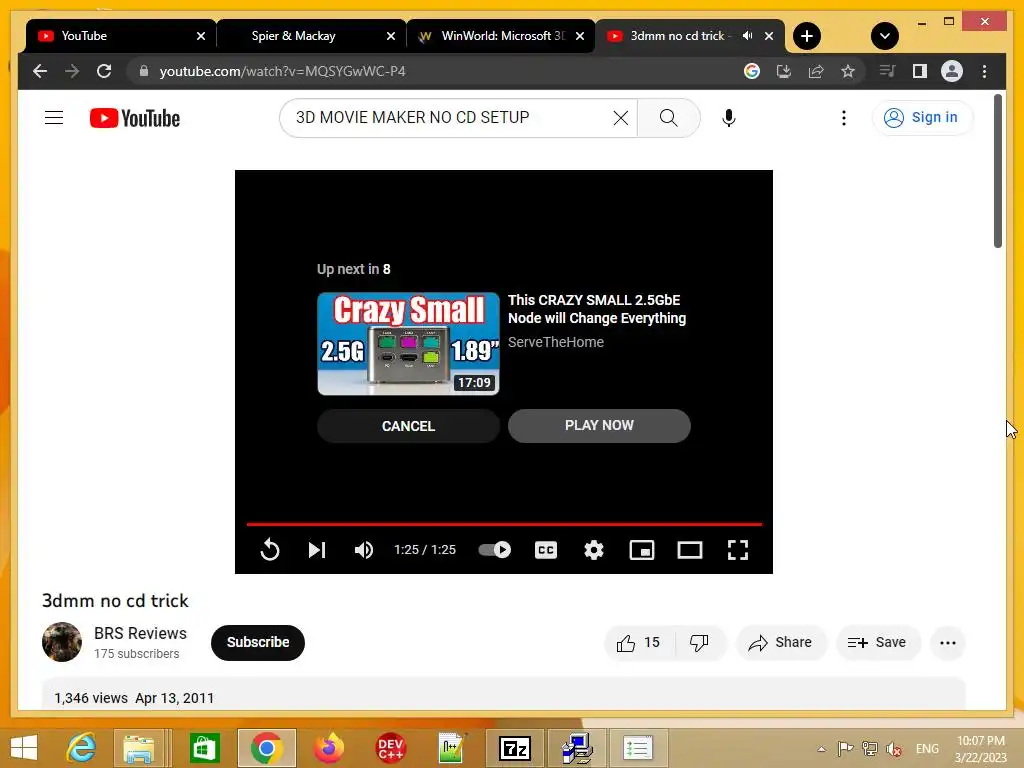
Task: Subscribe to BRS Reviews
Action: pos(258,643)
